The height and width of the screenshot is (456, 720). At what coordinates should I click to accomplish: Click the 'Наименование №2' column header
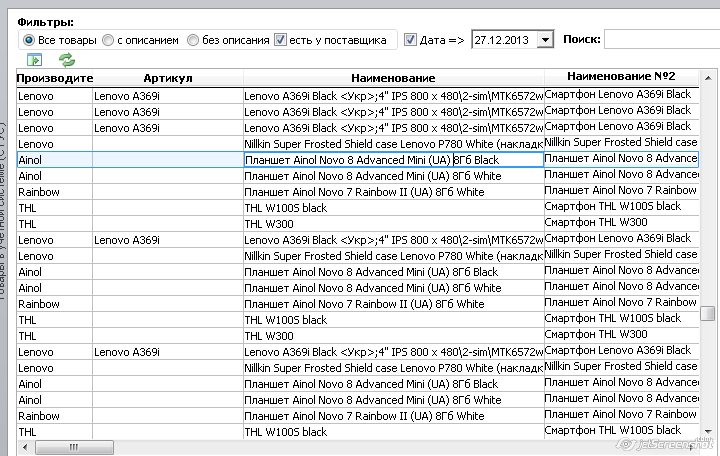(621, 76)
